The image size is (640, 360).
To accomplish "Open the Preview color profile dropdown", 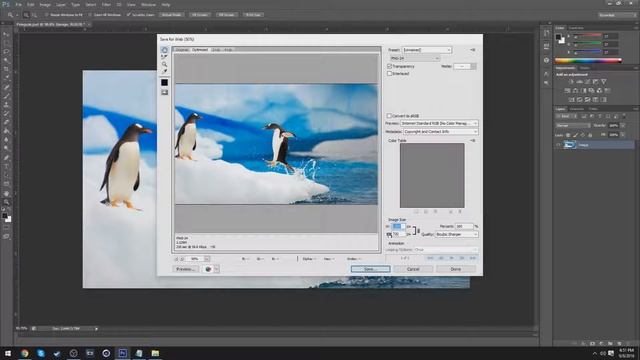I will [x=439, y=123].
